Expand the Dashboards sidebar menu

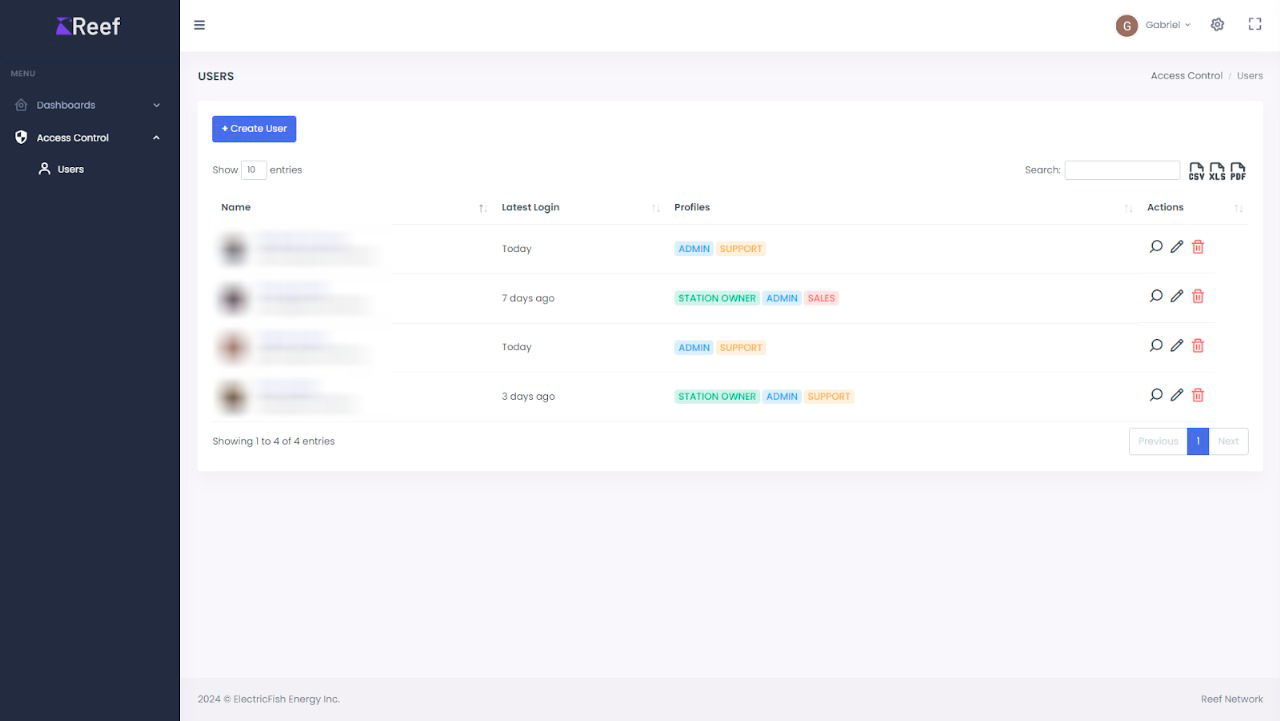88,105
